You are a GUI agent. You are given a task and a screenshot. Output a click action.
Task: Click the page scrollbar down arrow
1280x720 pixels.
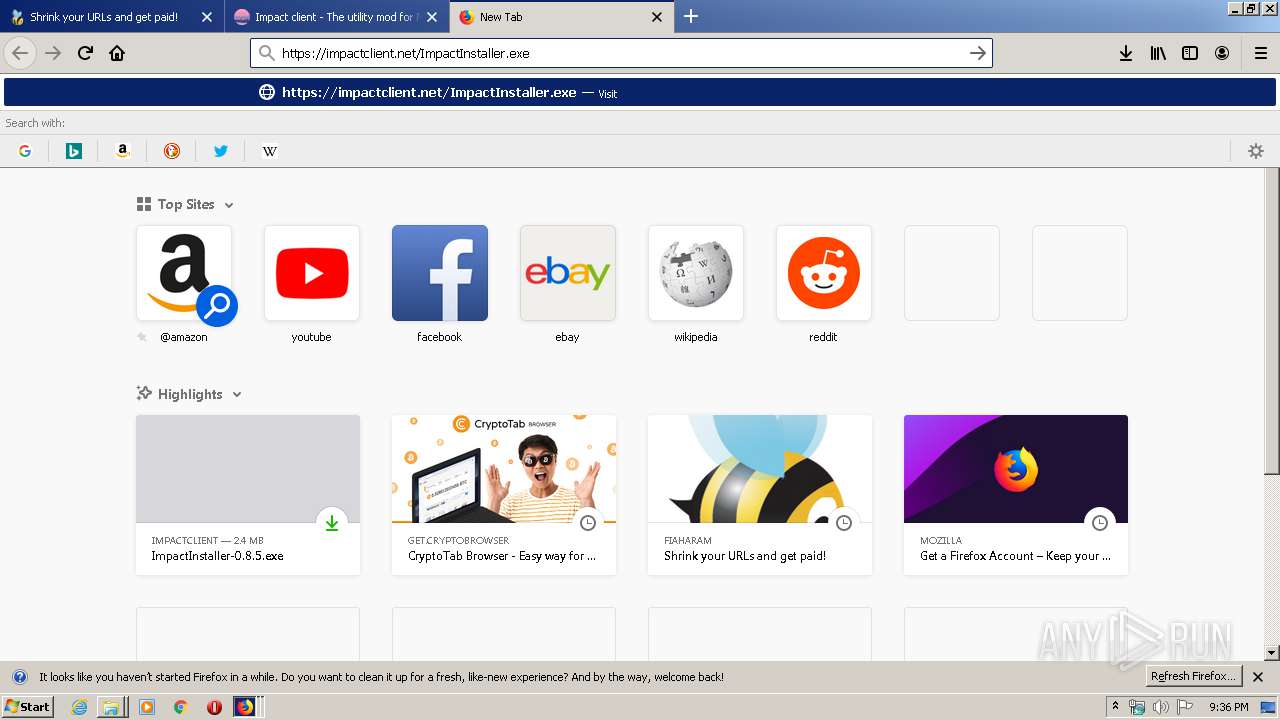tap(1272, 653)
